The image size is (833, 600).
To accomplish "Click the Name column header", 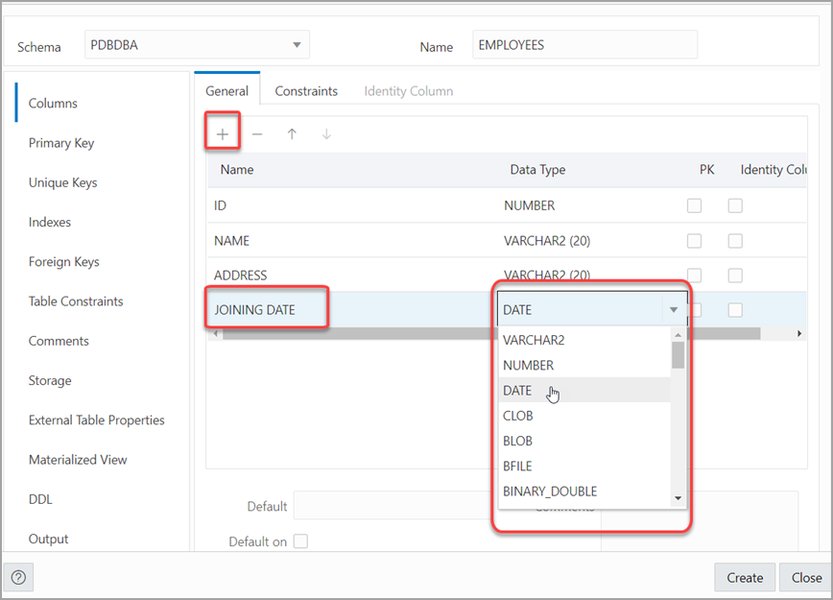I will point(237,170).
